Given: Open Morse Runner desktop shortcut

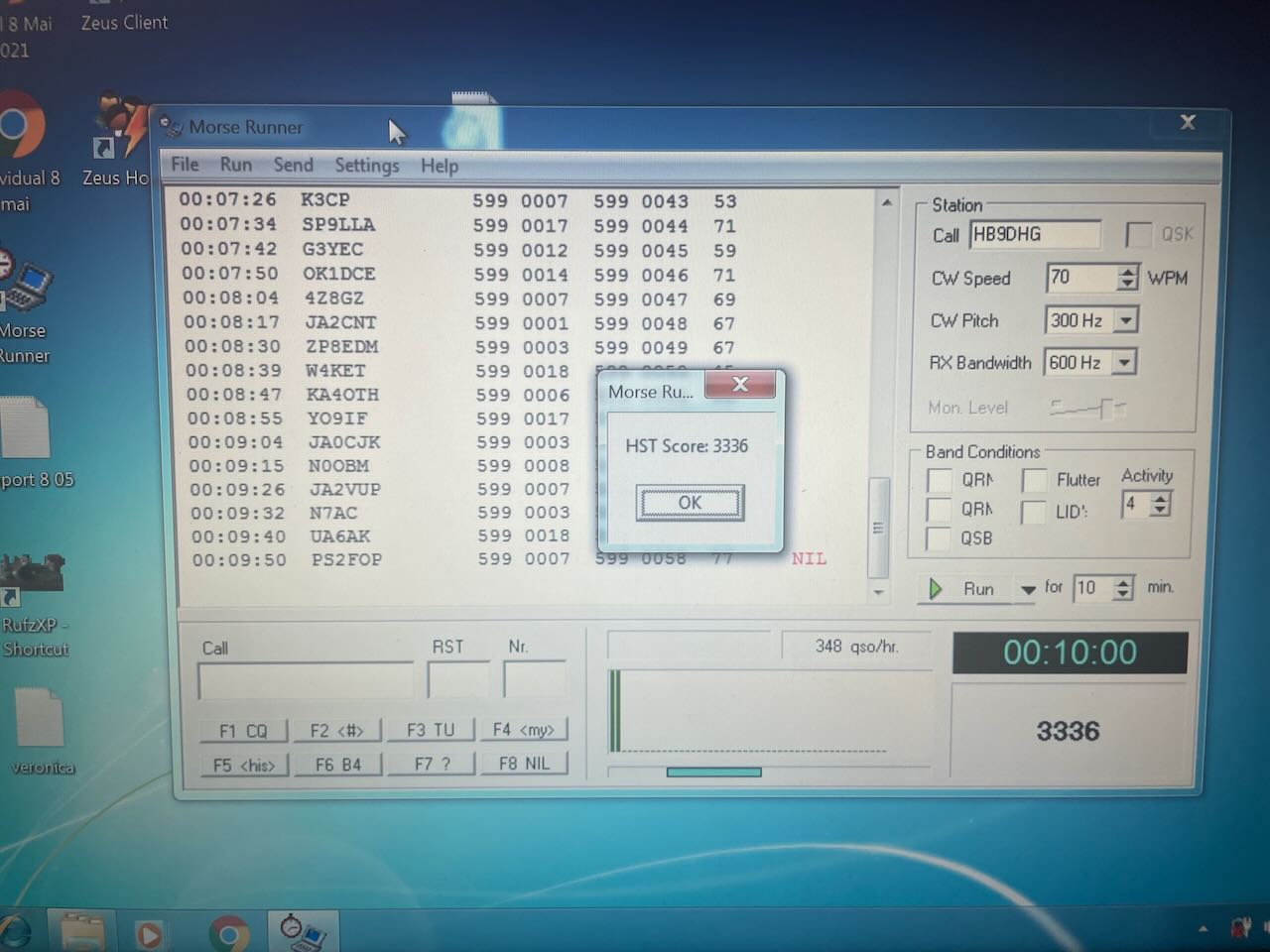Looking at the screenshot, I should [24, 306].
